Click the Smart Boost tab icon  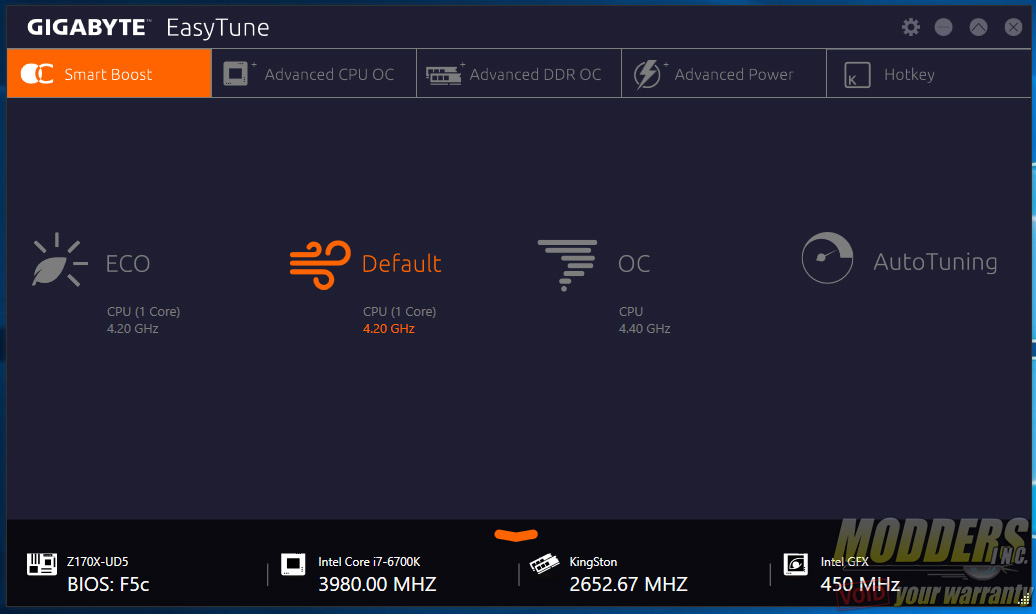[x=37, y=73]
